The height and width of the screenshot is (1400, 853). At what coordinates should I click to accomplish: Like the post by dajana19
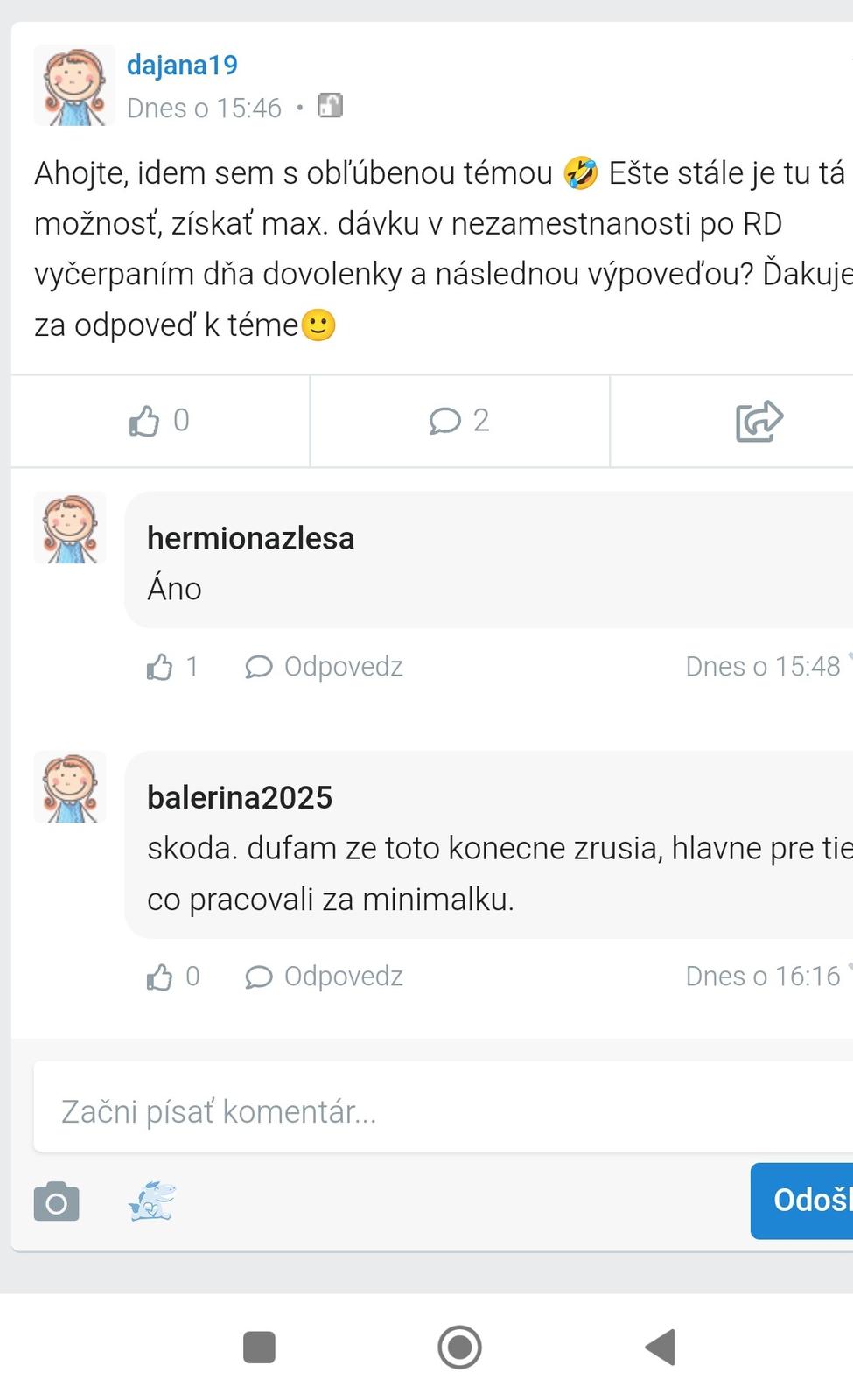coord(144,421)
